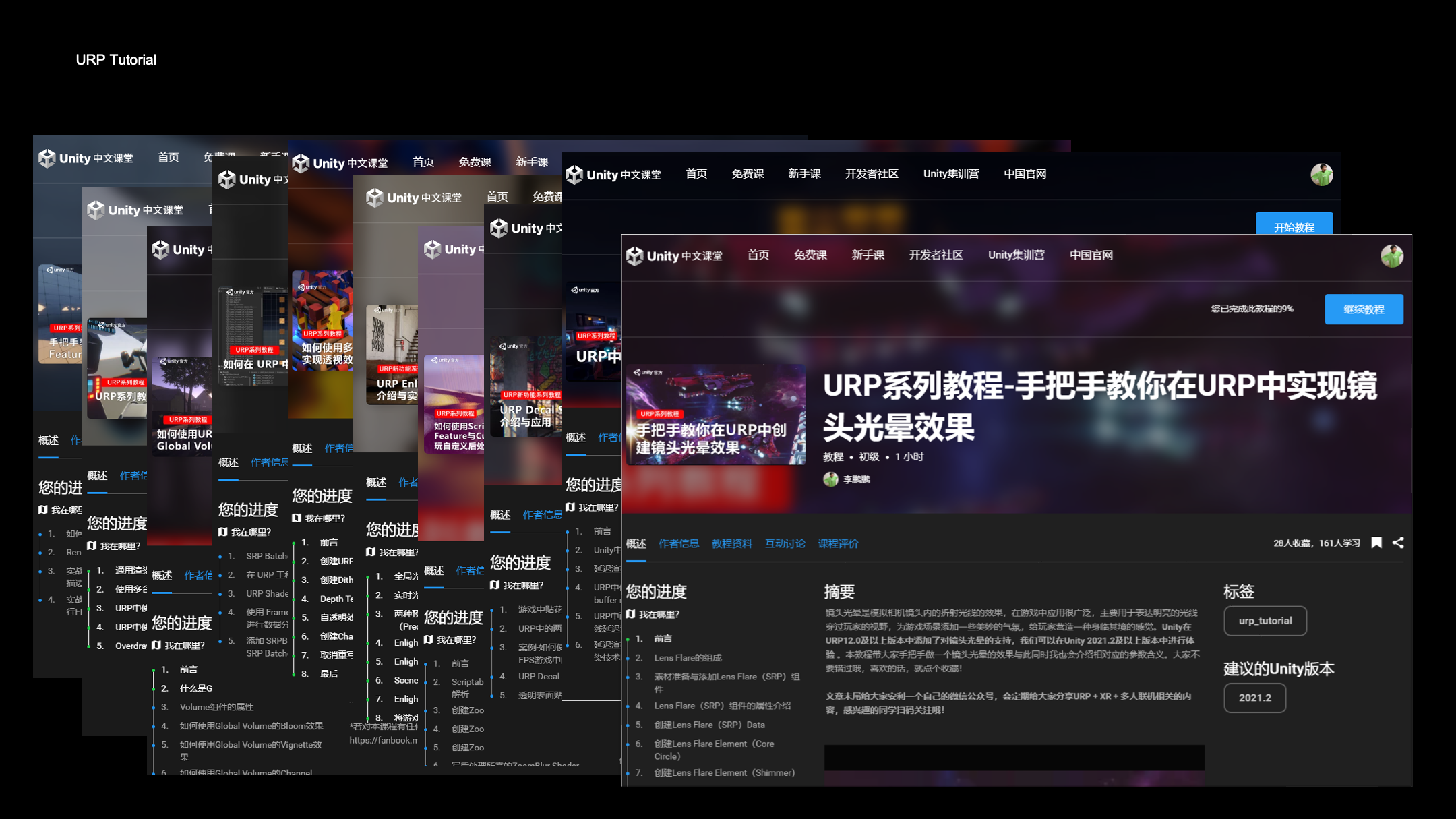Select the 2021.2 Unity version chip
The width and height of the screenshot is (1456, 819).
[x=1254, y=698]
